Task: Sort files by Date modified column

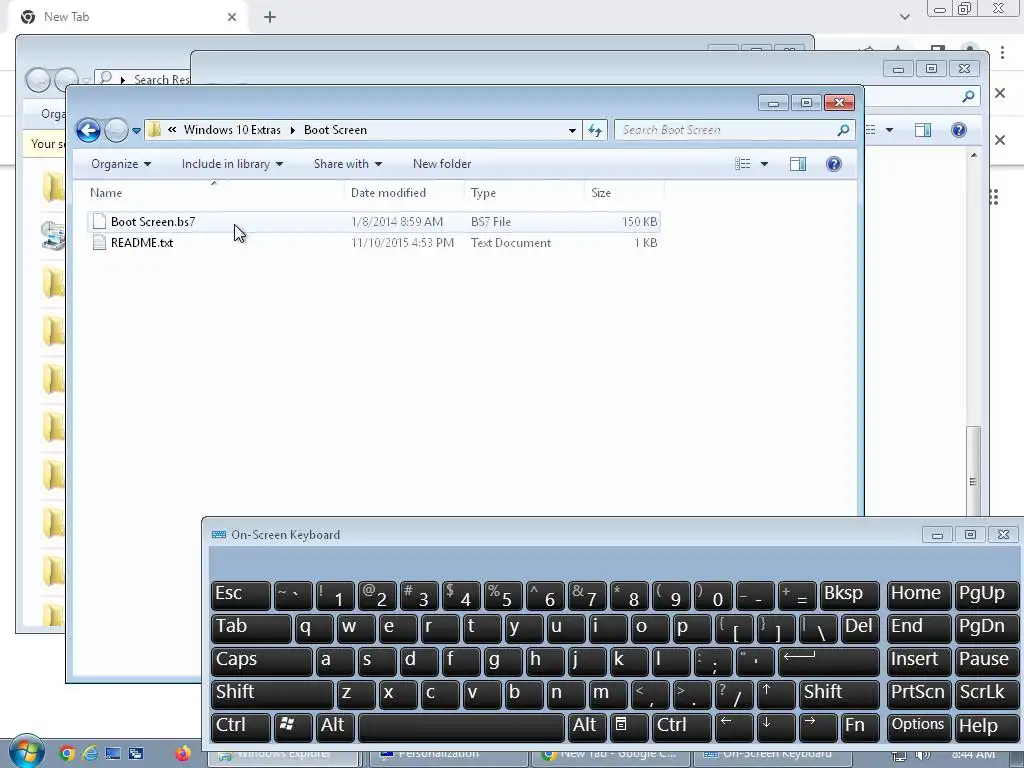Action: pos(404,193)
